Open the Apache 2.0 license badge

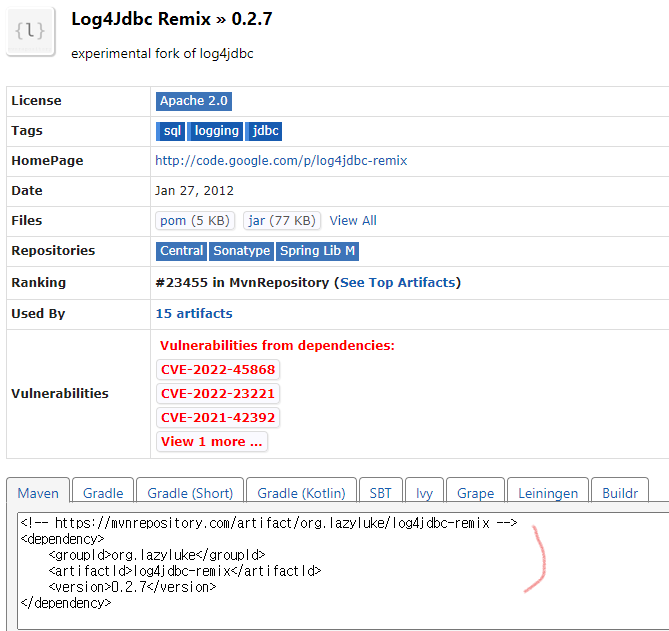pyautogui.click(x=194, y=101)
